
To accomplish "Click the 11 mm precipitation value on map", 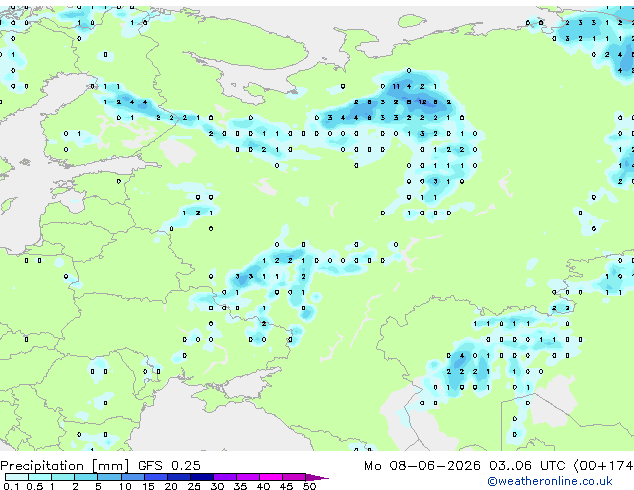I will click(396, 87).
